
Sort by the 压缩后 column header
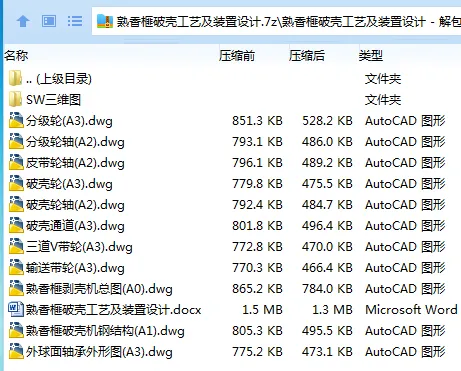click(x=307, y=55)
